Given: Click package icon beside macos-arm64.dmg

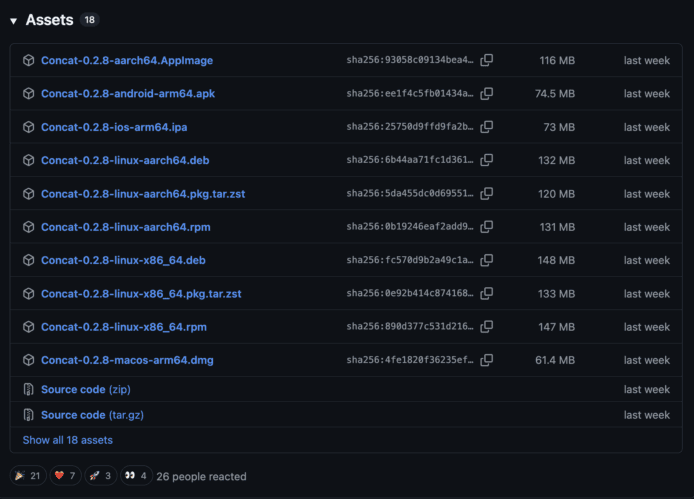Looking at the screenshot, I should click(28, 360).
